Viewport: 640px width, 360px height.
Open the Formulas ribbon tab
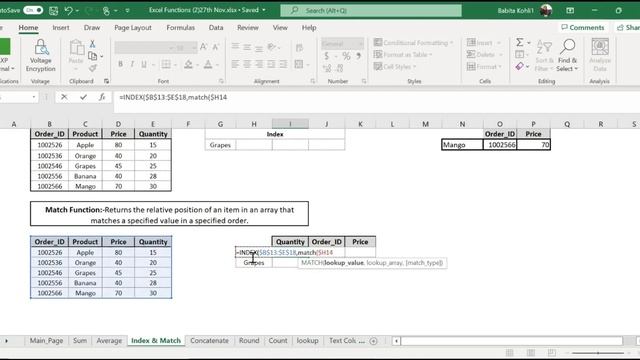pos(180,28)
